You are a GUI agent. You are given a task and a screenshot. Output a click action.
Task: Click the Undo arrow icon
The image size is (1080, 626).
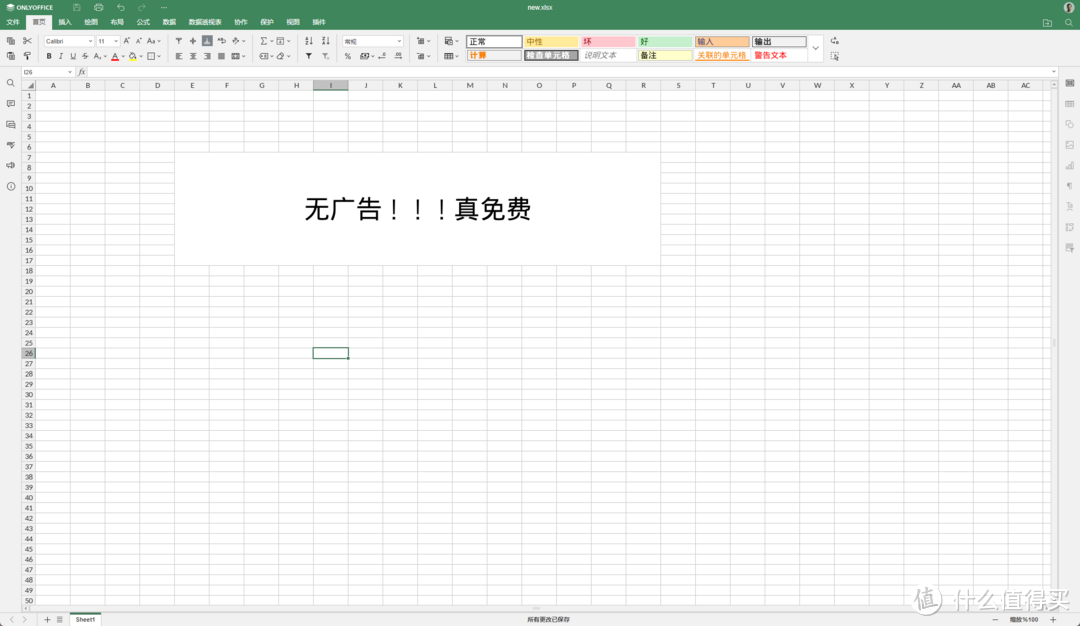point(120,7)
